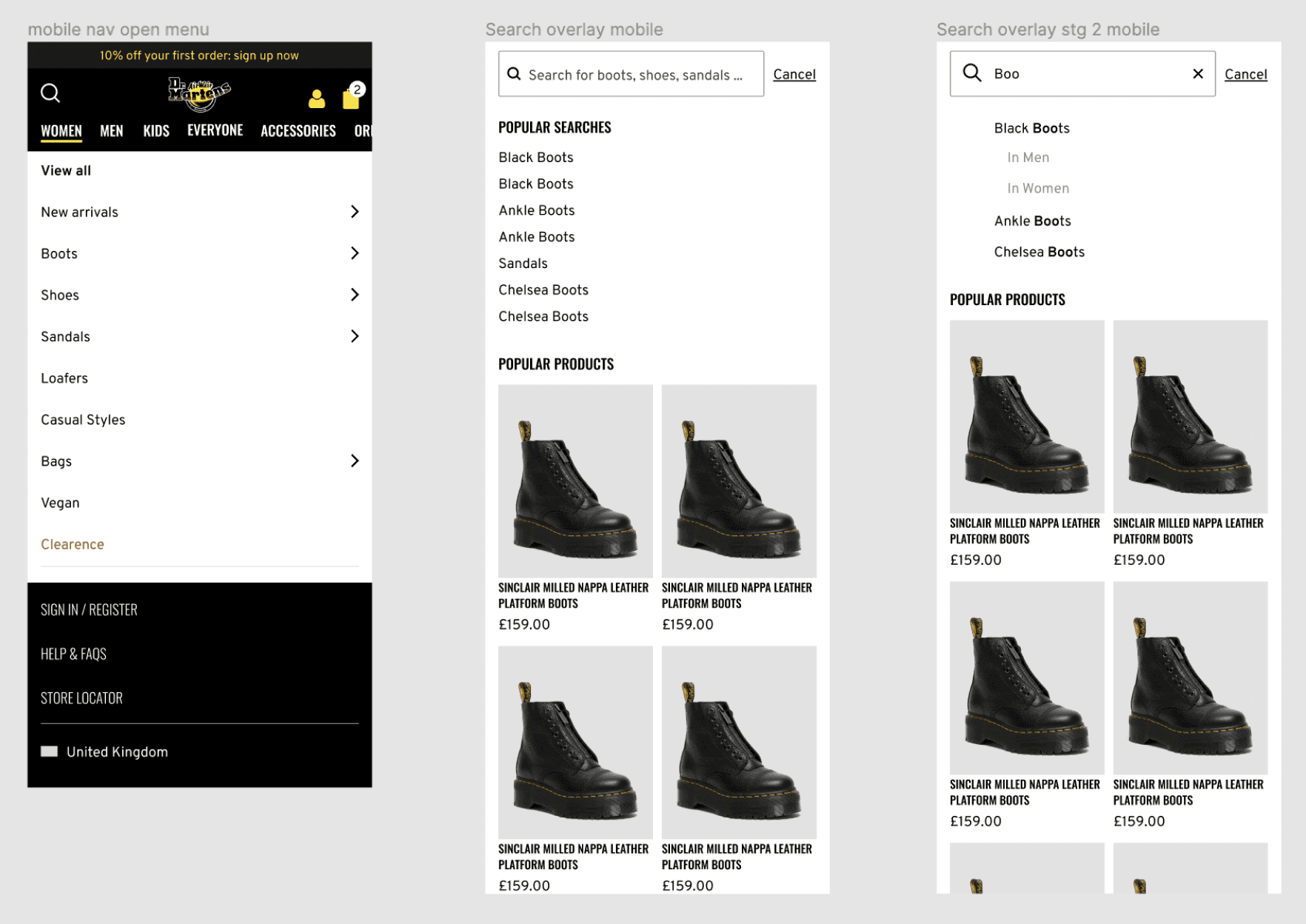
Task: Open the View all menu item
Action: pyautogui.click(x=66, y=170)
